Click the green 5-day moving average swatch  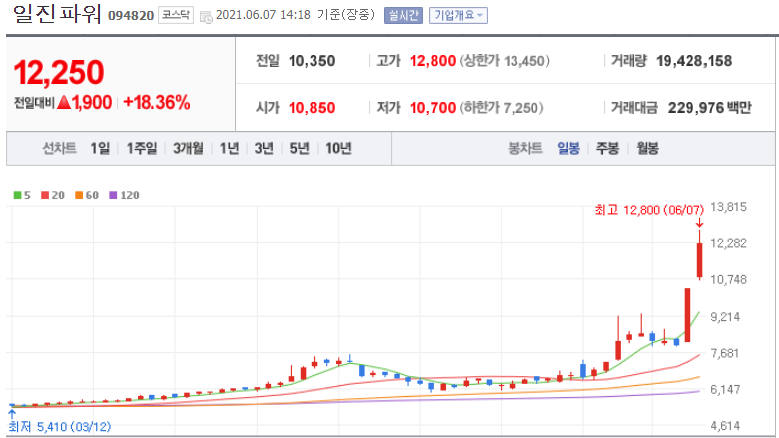pos(17,195)
